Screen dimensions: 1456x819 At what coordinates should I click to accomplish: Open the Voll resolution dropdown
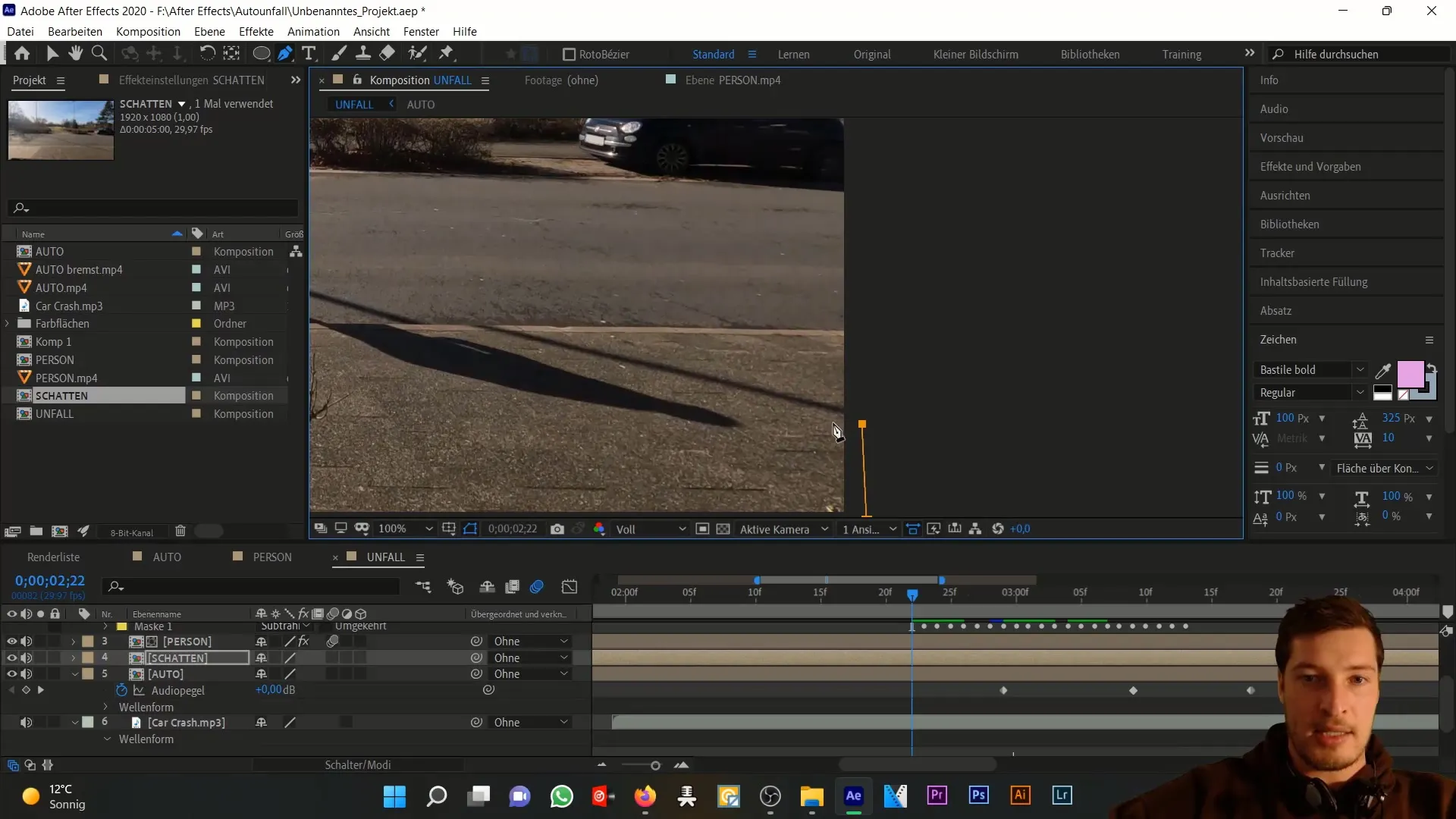[651, 529]
